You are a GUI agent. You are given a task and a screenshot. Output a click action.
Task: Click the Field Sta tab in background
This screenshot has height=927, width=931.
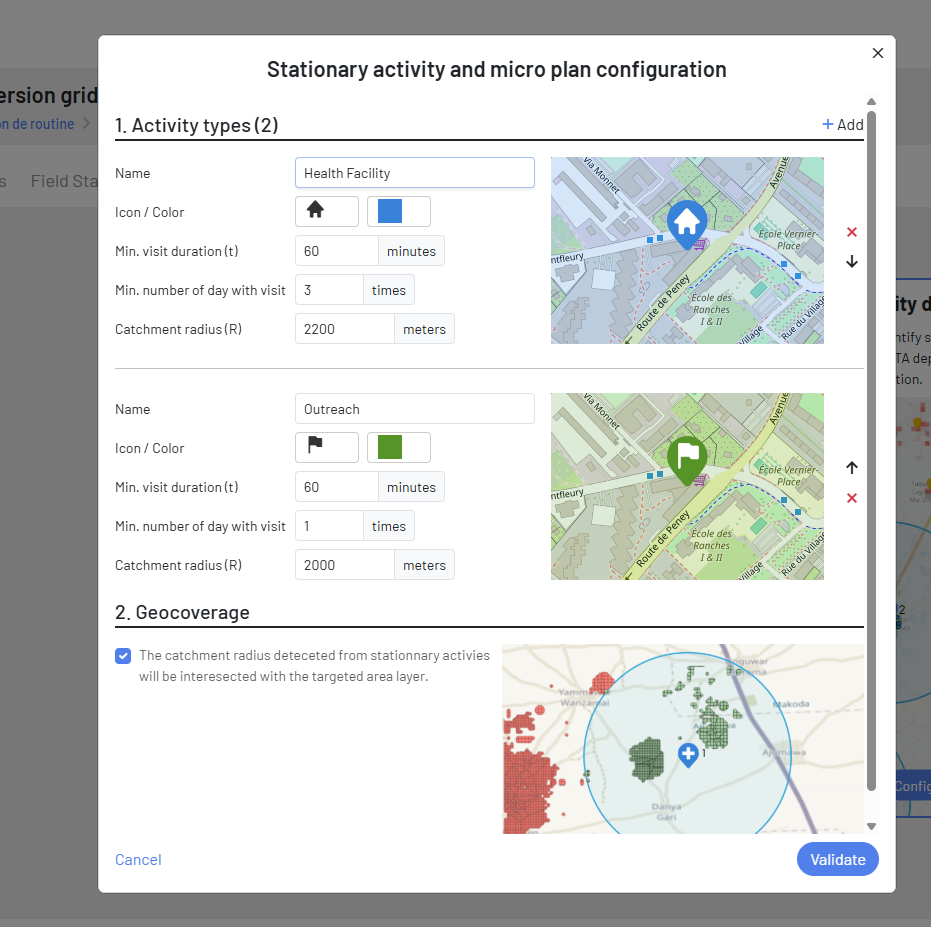(64, 181)
